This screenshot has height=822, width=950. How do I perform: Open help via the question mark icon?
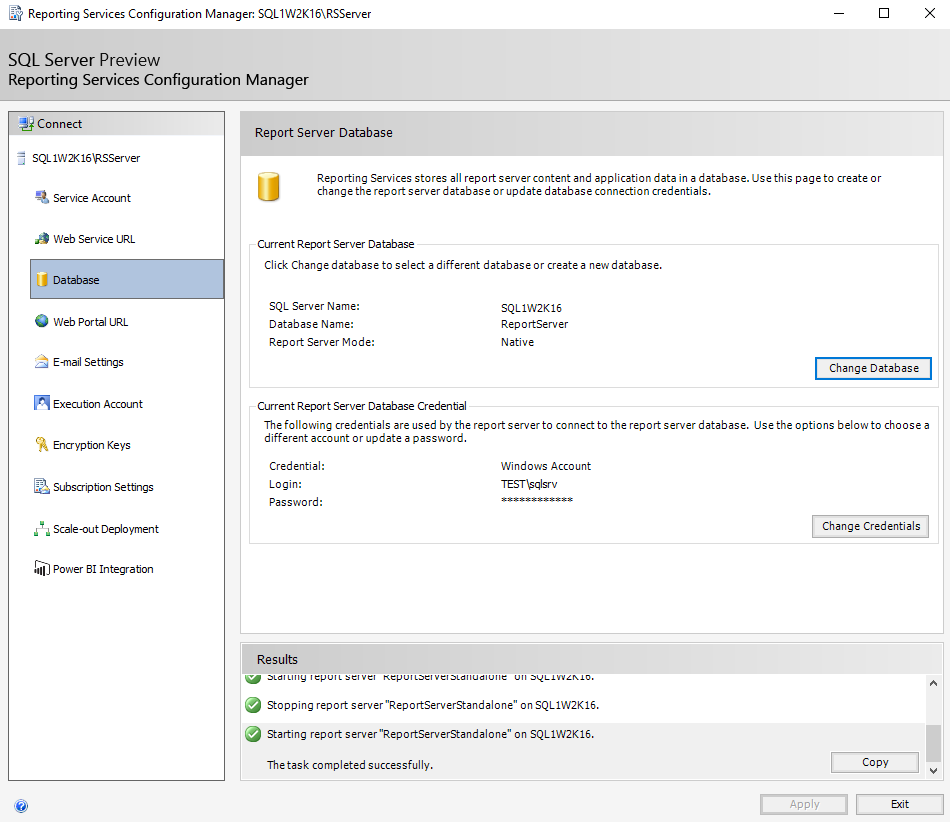click(21, 806)
